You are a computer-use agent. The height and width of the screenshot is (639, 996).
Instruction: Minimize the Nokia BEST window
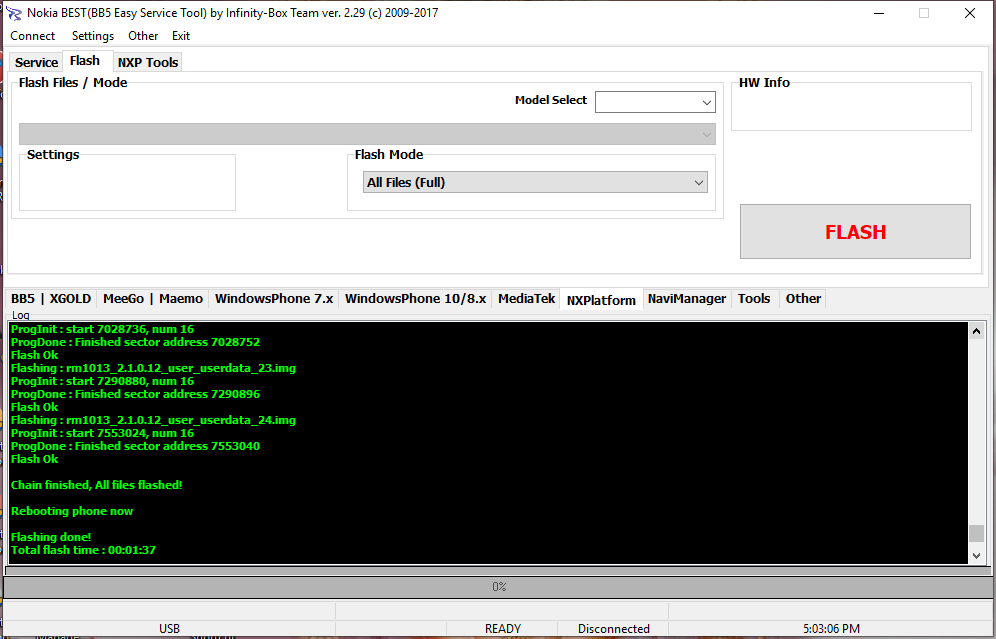(879, 13)
